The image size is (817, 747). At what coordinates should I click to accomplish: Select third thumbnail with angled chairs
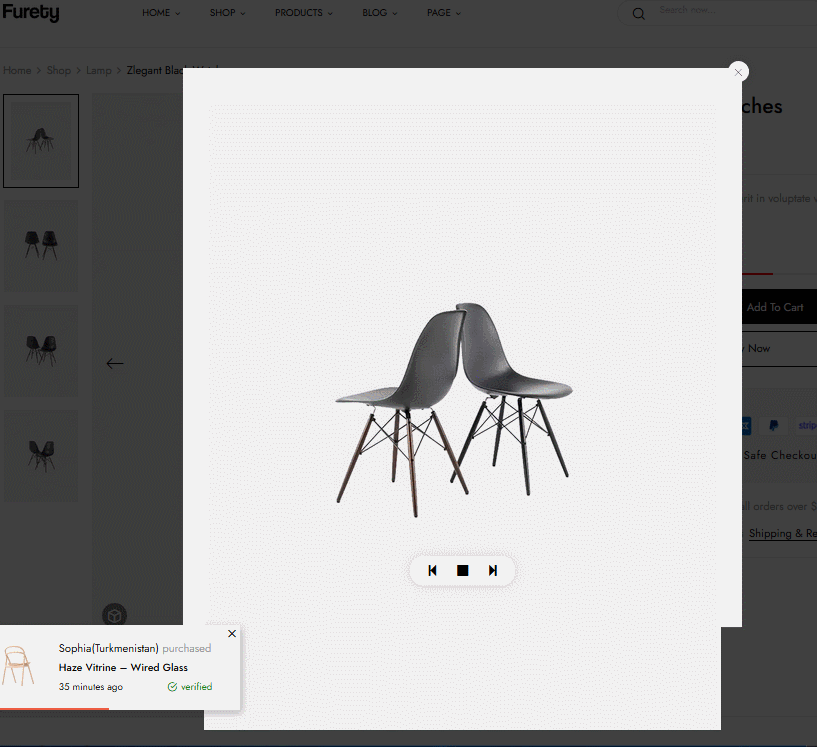[x=41, y=351]
